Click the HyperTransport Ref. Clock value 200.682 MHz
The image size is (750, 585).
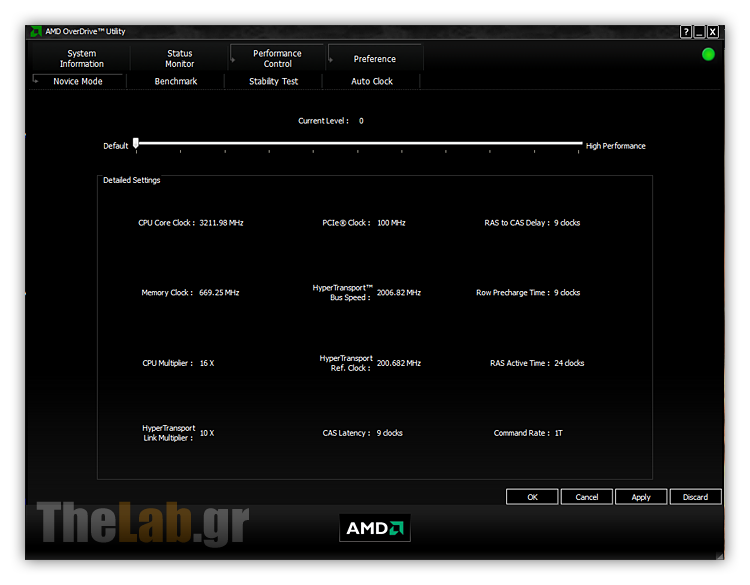point(399,364)
